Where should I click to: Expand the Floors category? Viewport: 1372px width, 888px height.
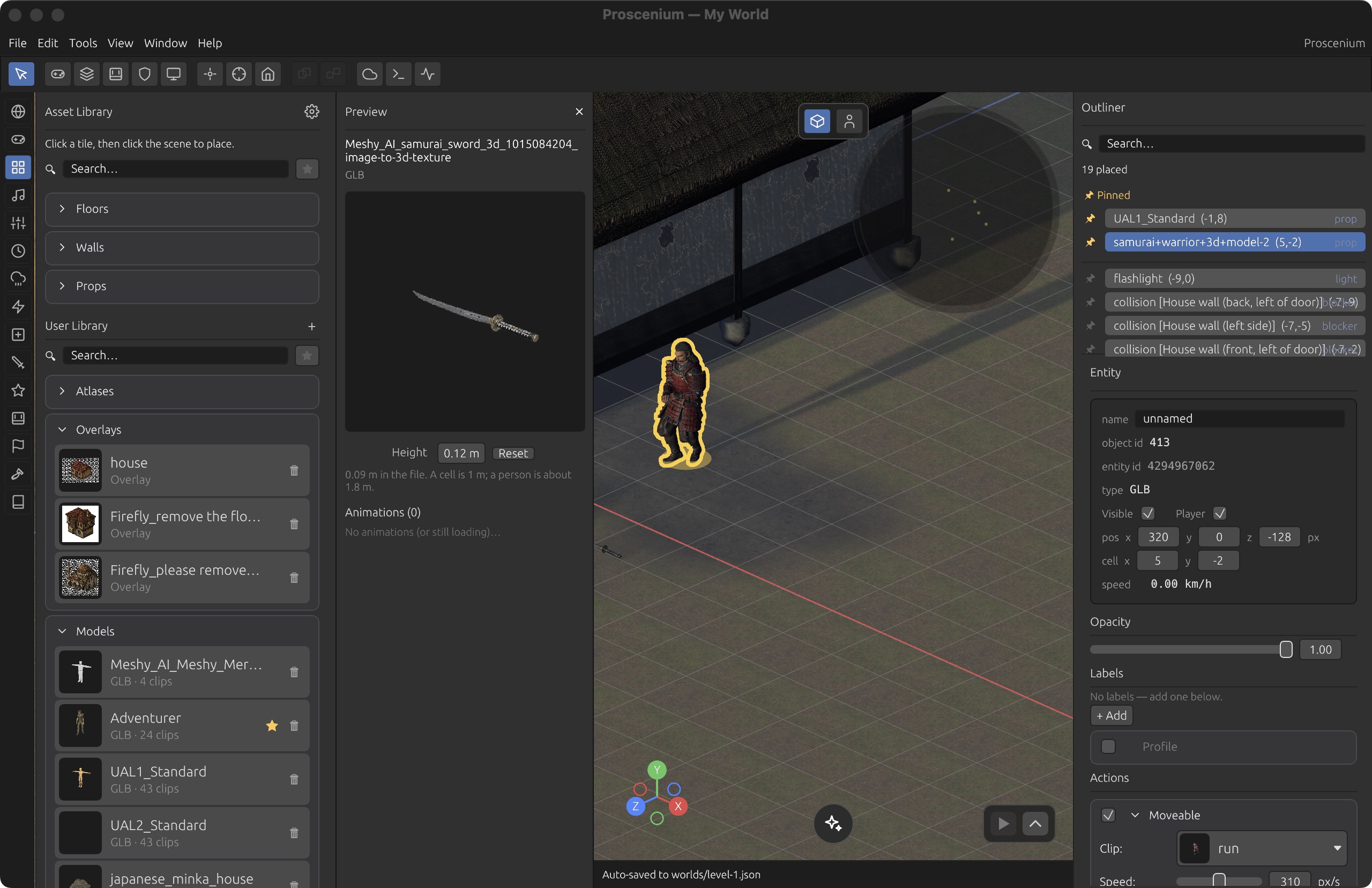click(x=182, y=209)
